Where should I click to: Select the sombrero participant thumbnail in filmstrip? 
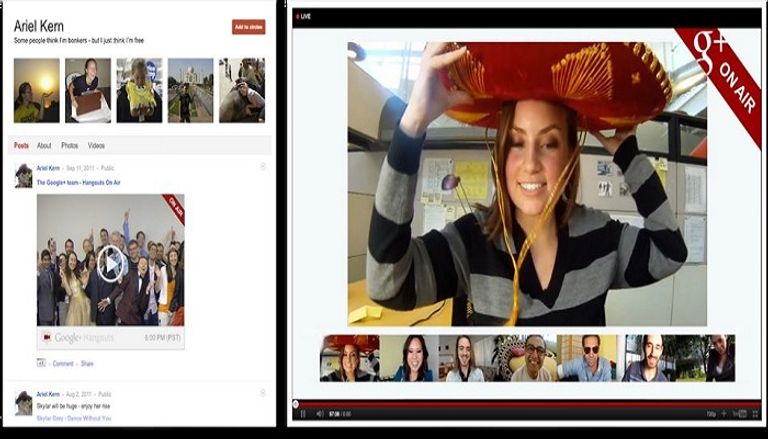(349, 358)
